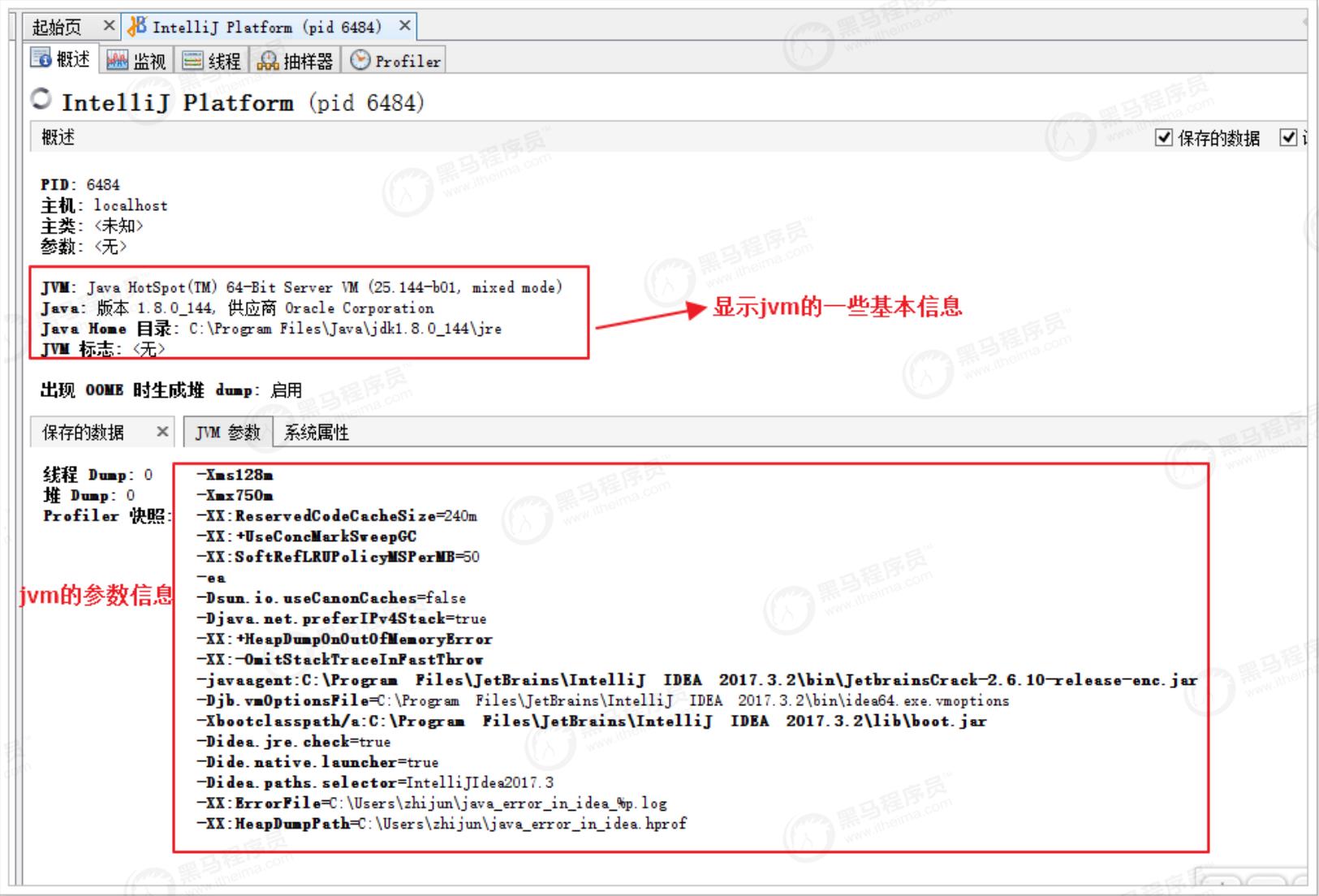Open the 抽样器 sampler tab

295,61
